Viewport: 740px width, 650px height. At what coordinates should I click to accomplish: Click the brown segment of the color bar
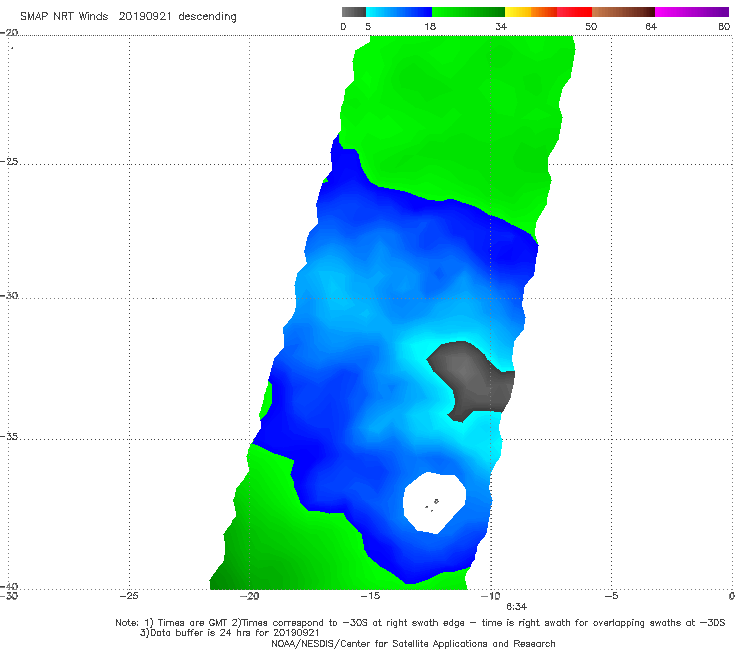623,12
